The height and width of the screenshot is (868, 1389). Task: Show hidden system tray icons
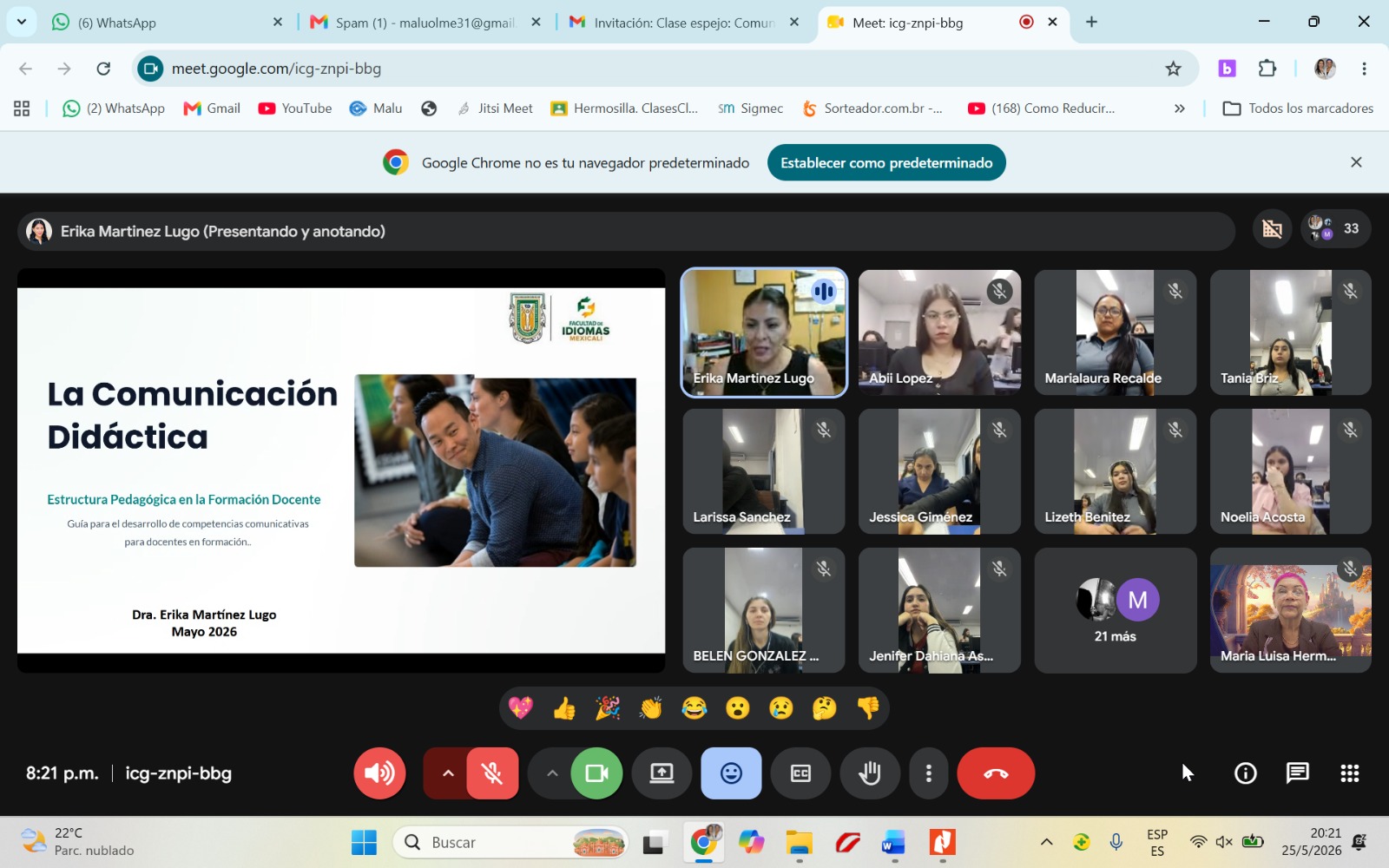[1046, 842]
